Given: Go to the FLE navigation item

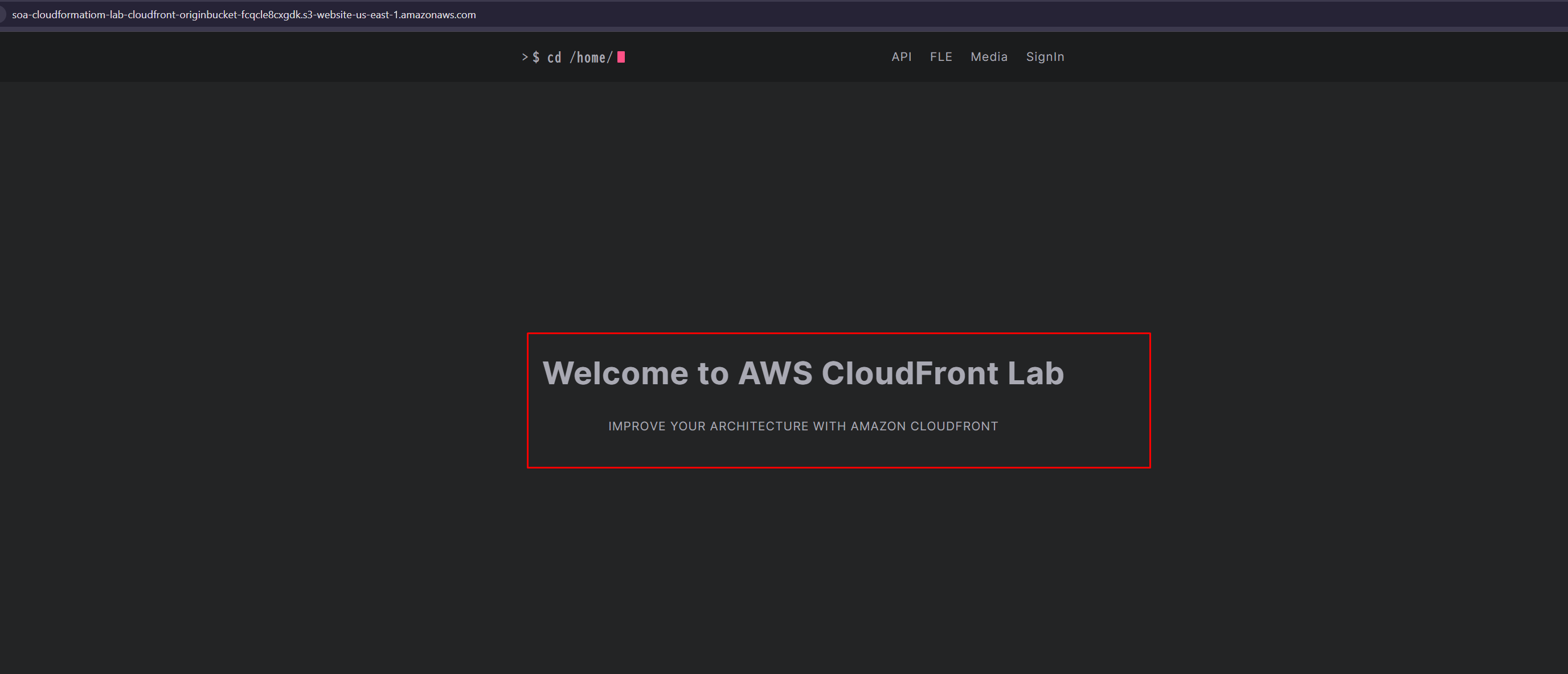Looking at the screenshot, I should pyautogui.click(x=940, y=56).
